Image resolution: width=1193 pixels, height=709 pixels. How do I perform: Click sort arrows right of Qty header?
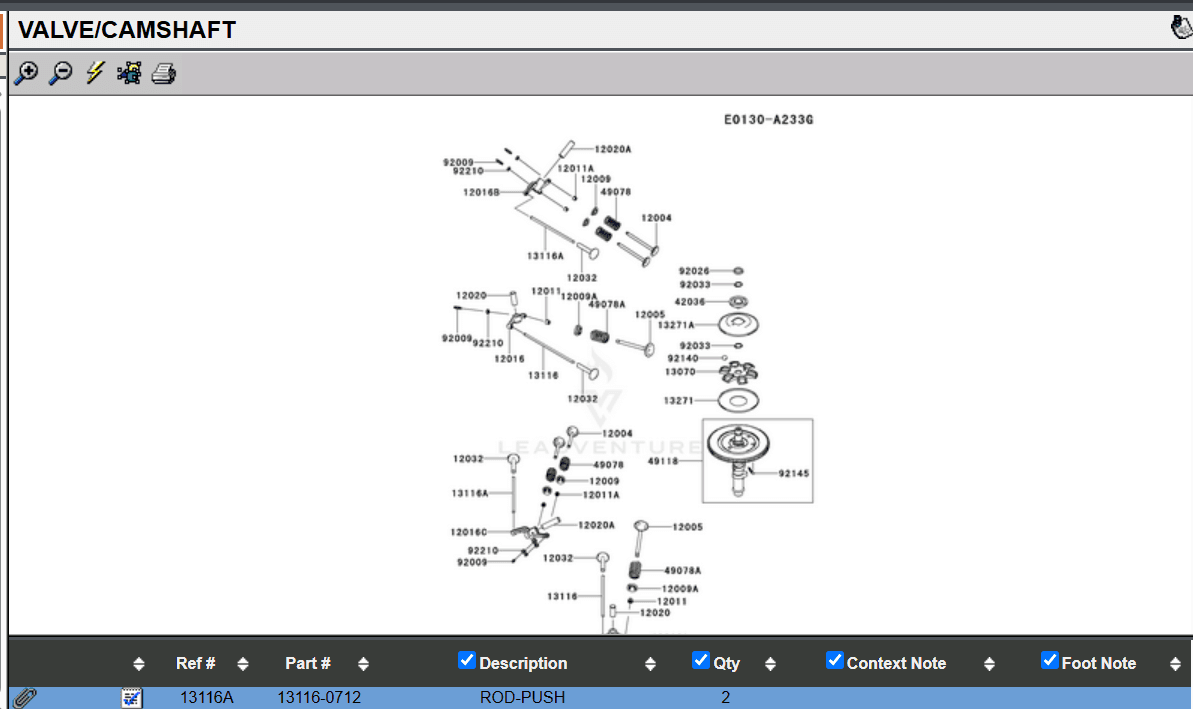[x=770, y=664]
